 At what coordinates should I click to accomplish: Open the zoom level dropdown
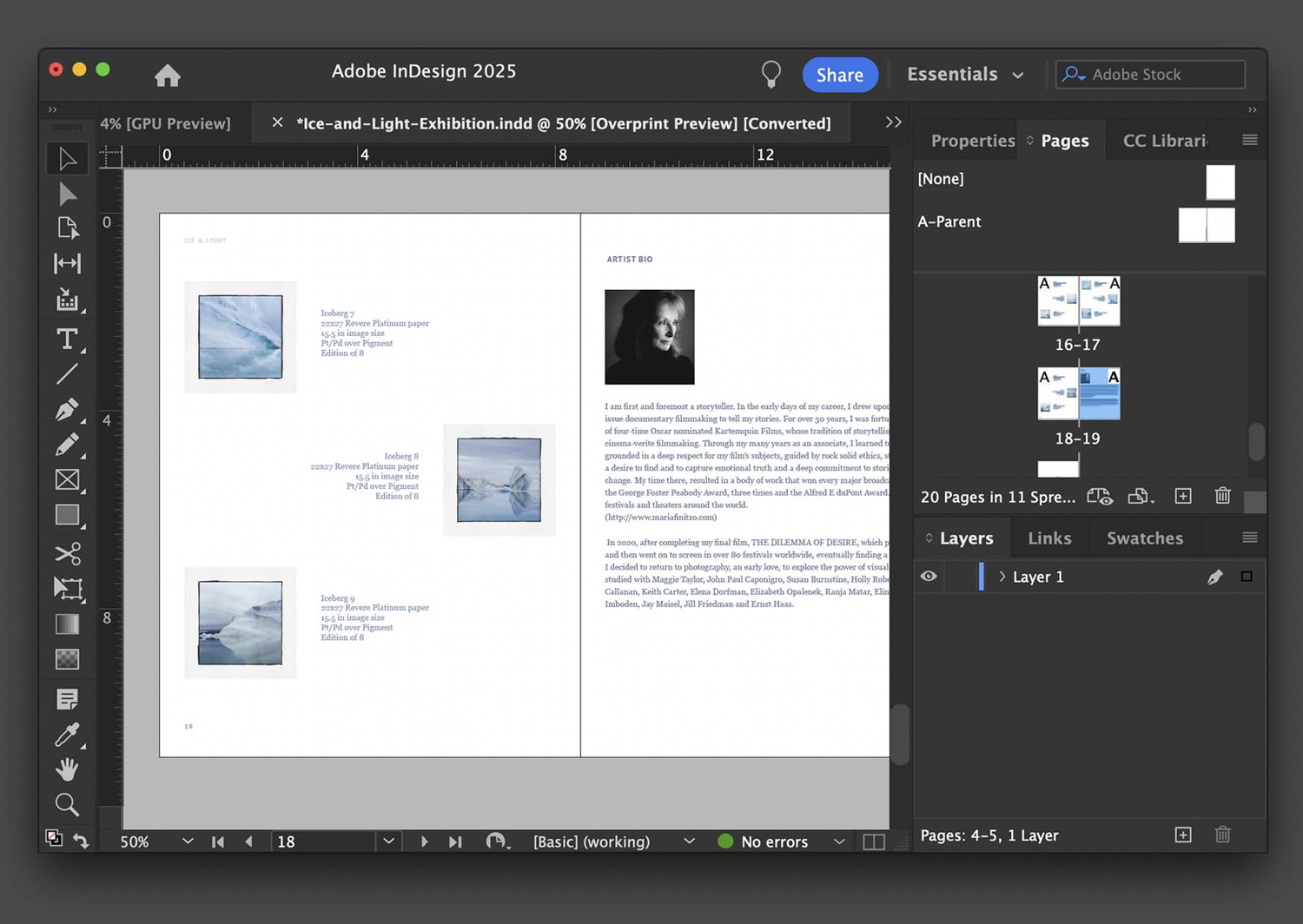click(x=188, y=841)
